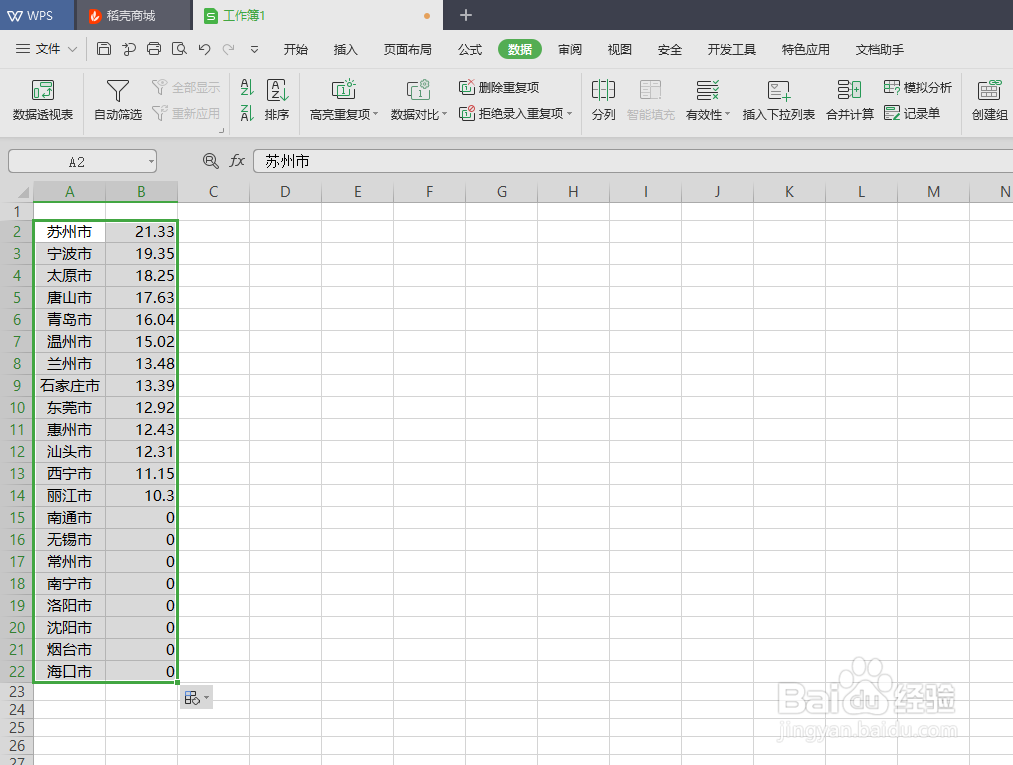
Task: Switch to the 稻壳商城 window tab
Action: pos(134,16)
